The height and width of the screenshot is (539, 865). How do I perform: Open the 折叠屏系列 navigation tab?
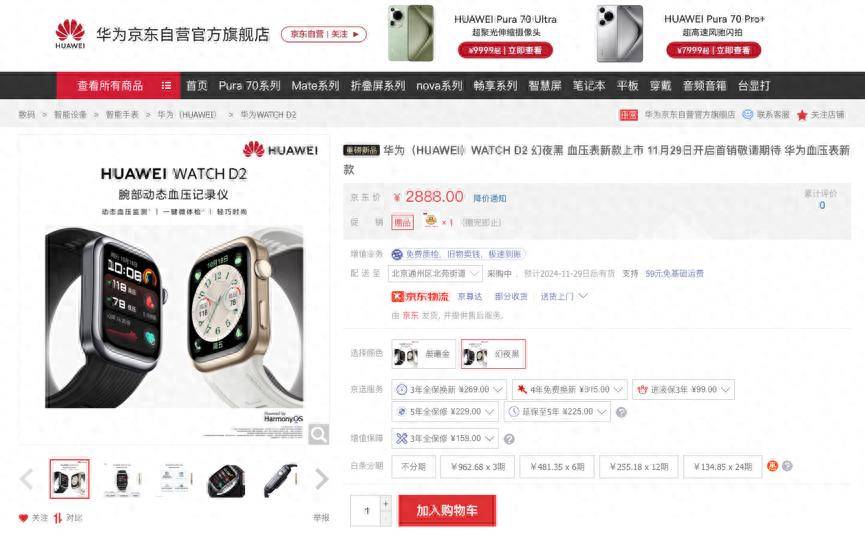(378, 86)
